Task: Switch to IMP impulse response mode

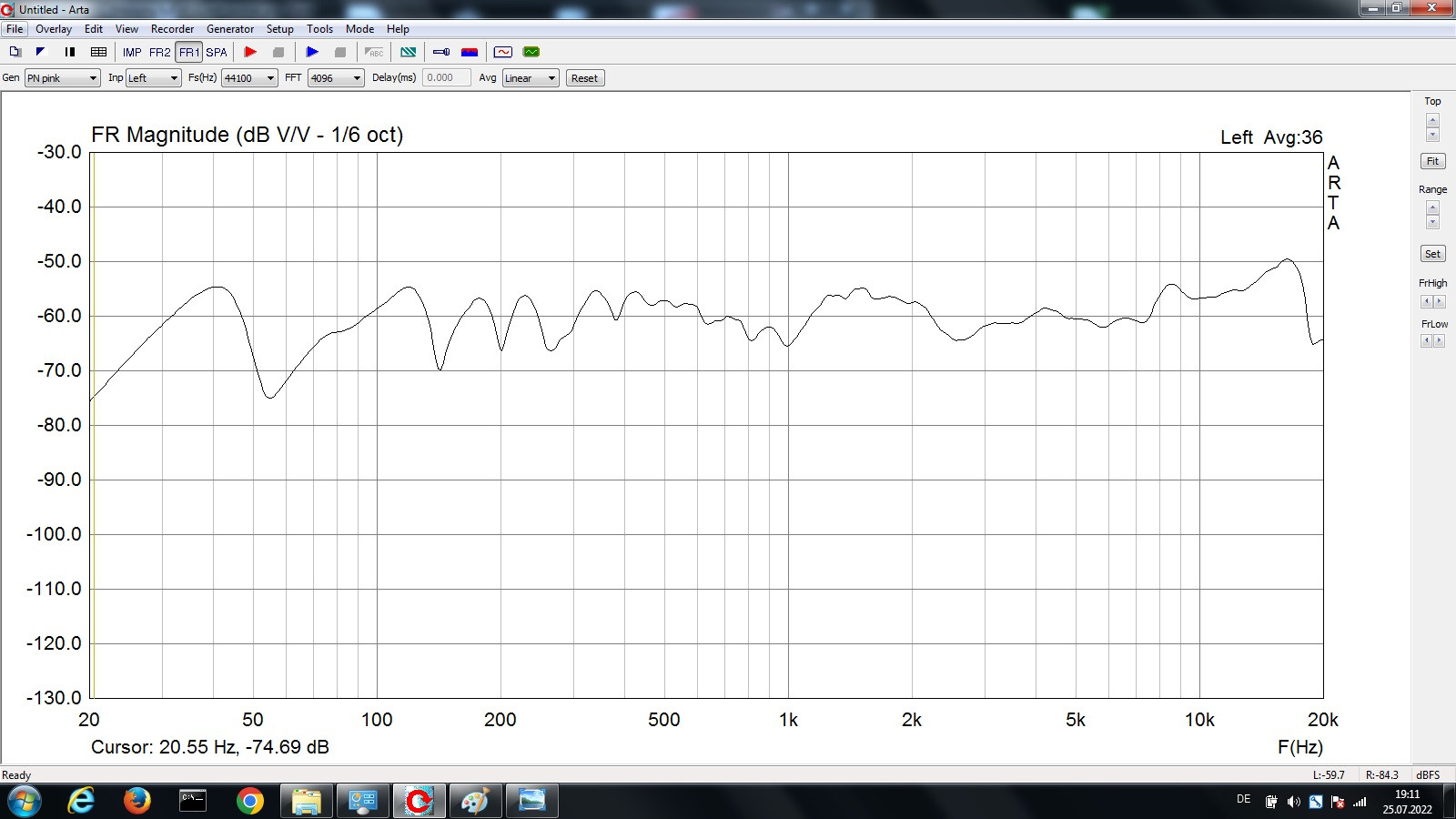Action: tap(132, 52)
